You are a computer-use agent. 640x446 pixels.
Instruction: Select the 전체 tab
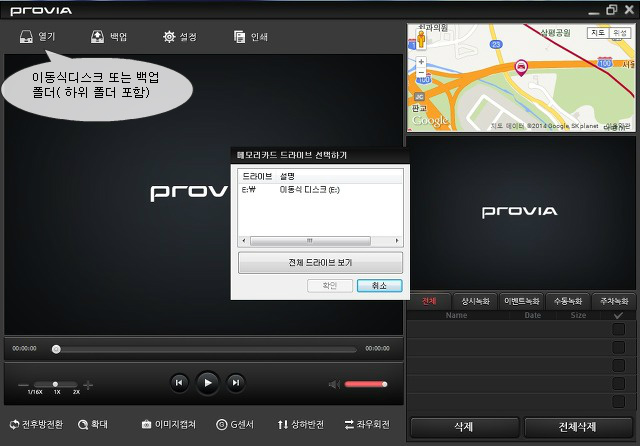point(429,302)
